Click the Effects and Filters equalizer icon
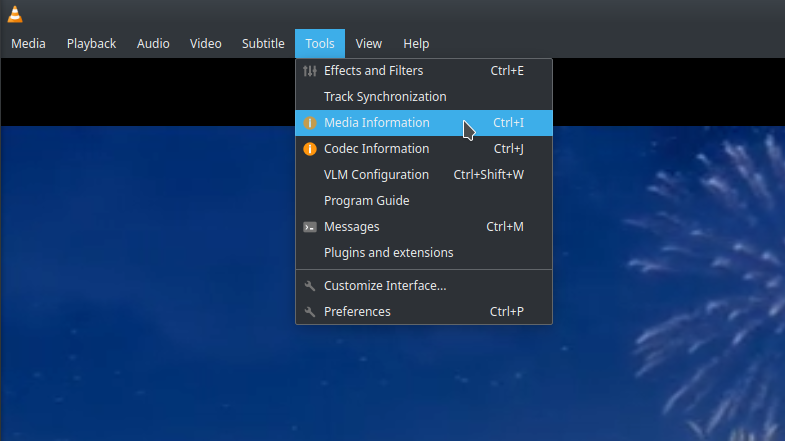 [310, 71]
